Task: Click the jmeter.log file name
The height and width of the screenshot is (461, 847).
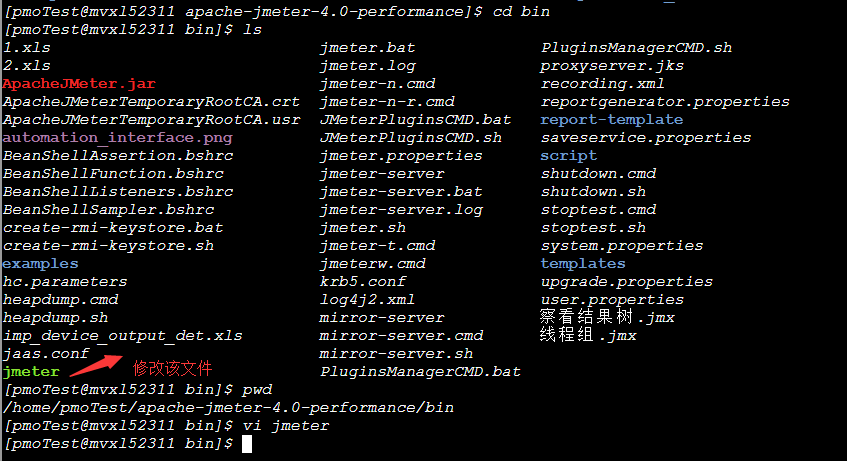Action: coord(367,66)
